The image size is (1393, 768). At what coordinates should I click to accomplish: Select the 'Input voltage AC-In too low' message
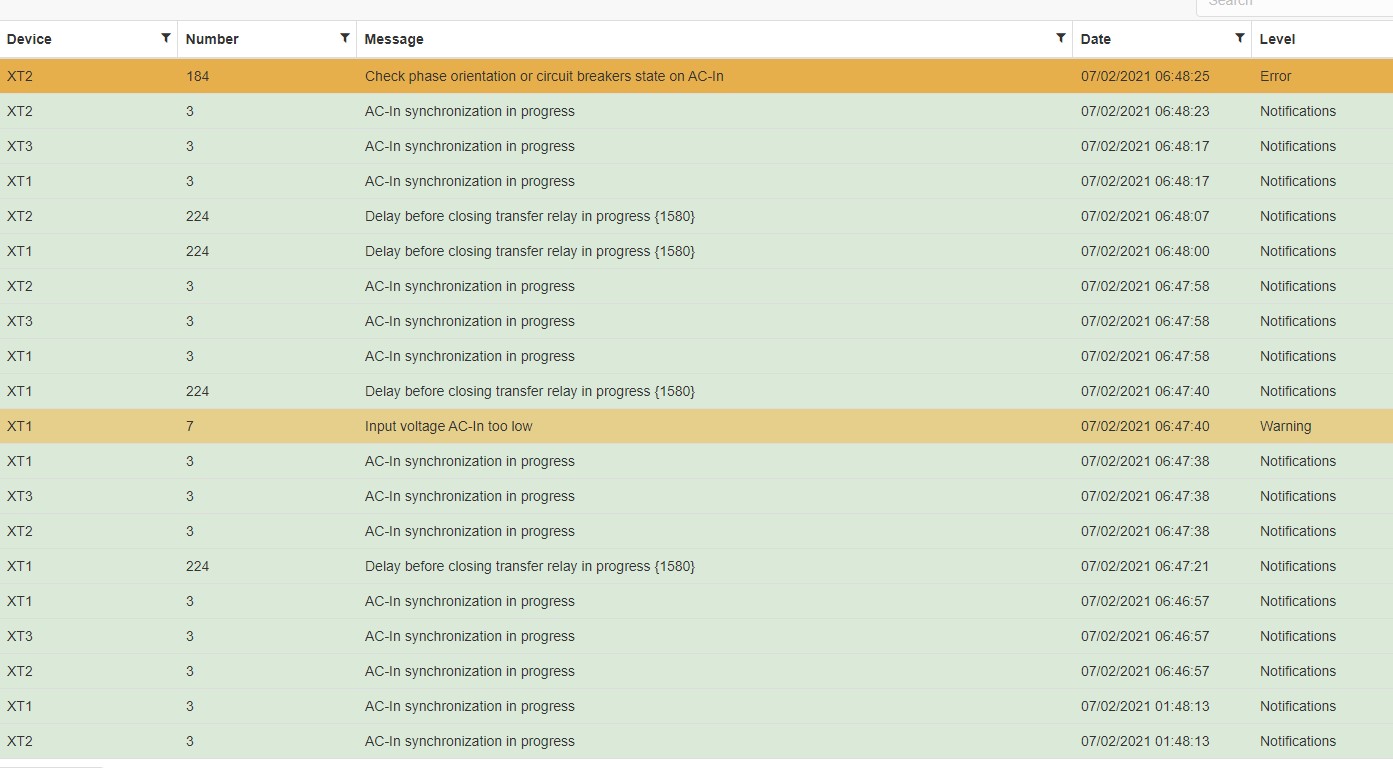[448, 426]
